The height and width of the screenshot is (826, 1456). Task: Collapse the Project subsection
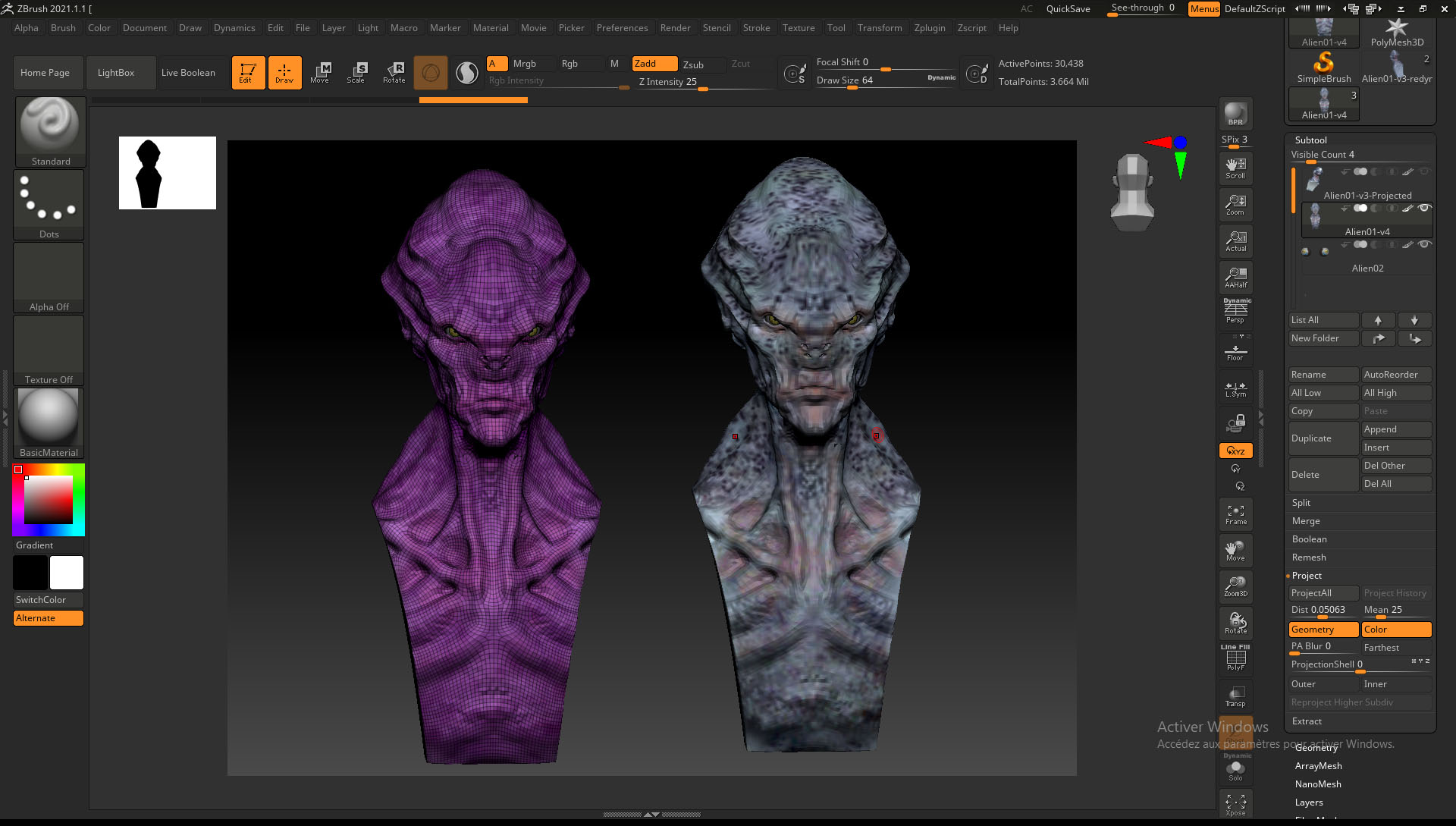point(1307,576)
